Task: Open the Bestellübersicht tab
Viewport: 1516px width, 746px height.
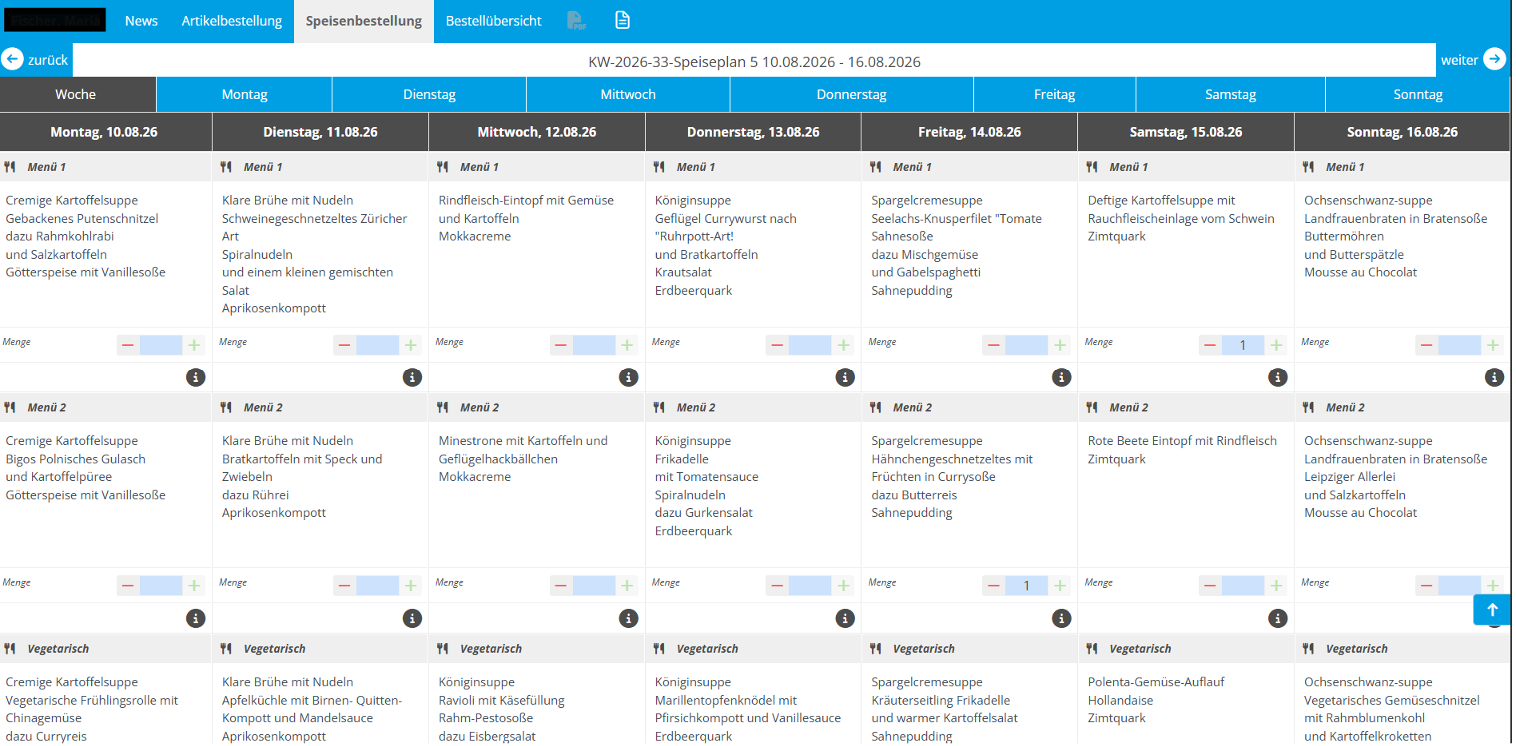Action: (494, 21)
